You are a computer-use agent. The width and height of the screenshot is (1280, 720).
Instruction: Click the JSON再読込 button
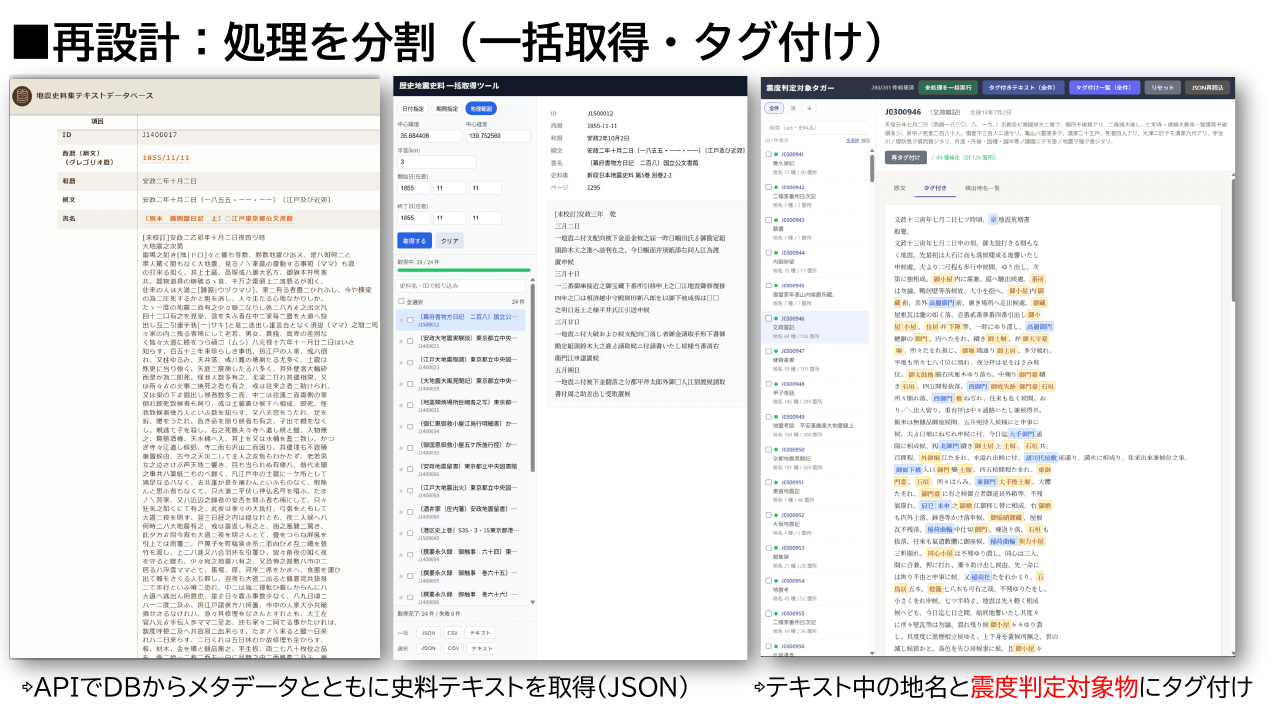pyautogui.click(x=1208, y=88)
